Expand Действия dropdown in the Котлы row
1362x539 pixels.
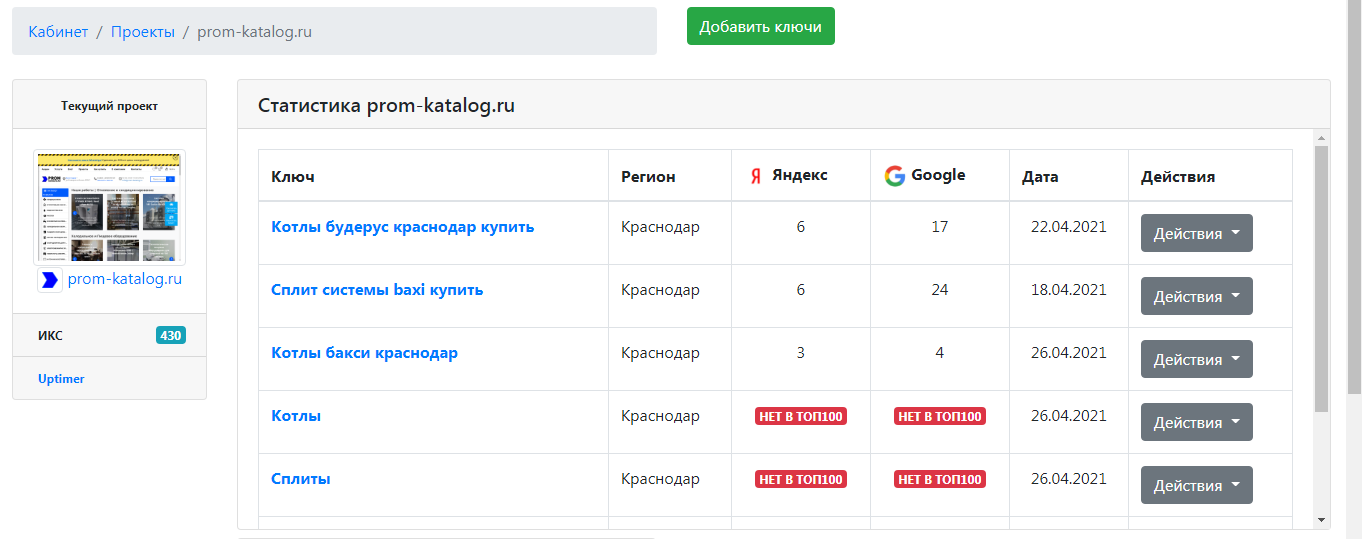[x=1196, y=422]
